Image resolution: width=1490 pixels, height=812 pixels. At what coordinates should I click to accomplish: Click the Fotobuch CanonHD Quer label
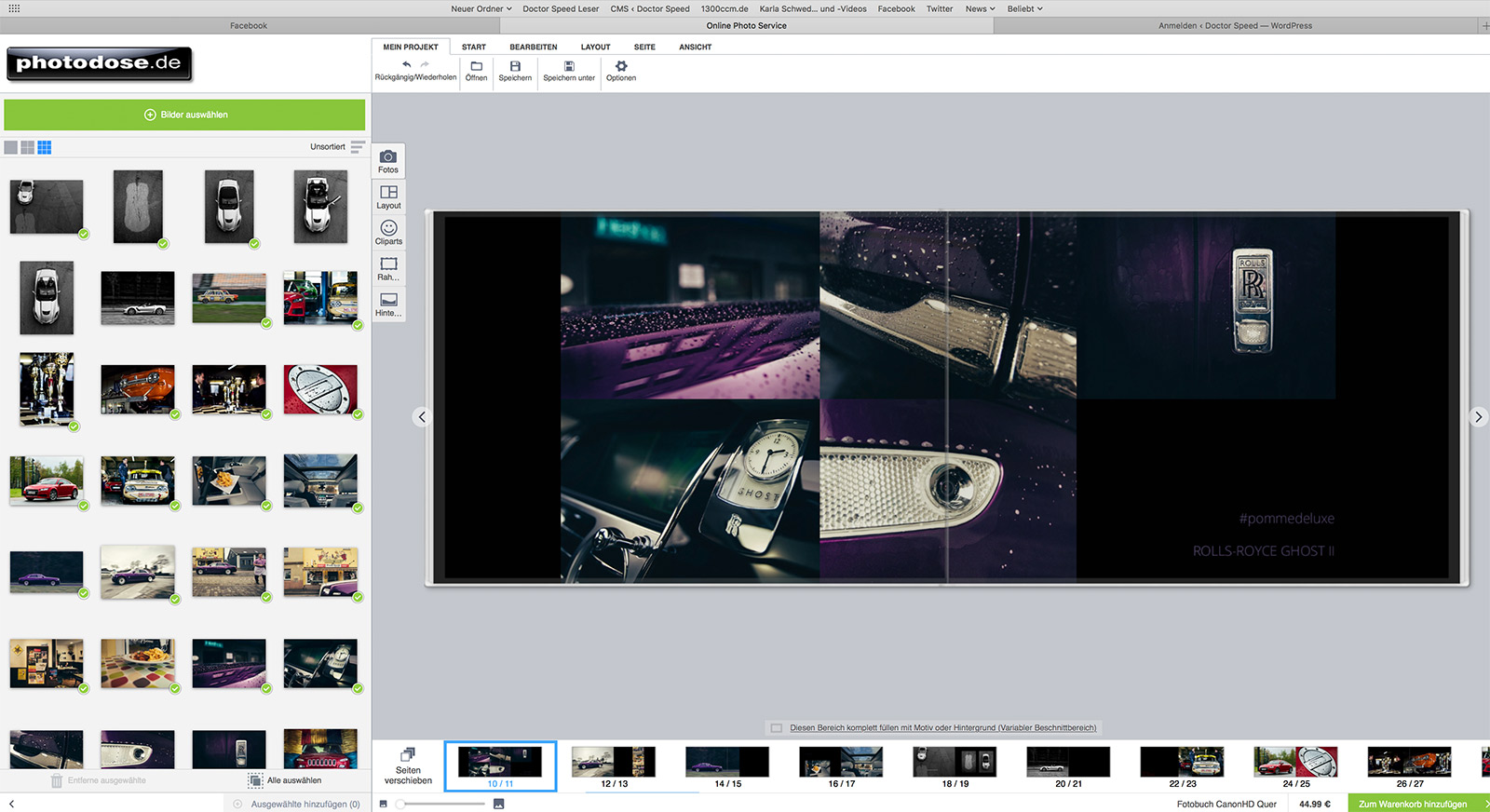tap(1226, 804)
